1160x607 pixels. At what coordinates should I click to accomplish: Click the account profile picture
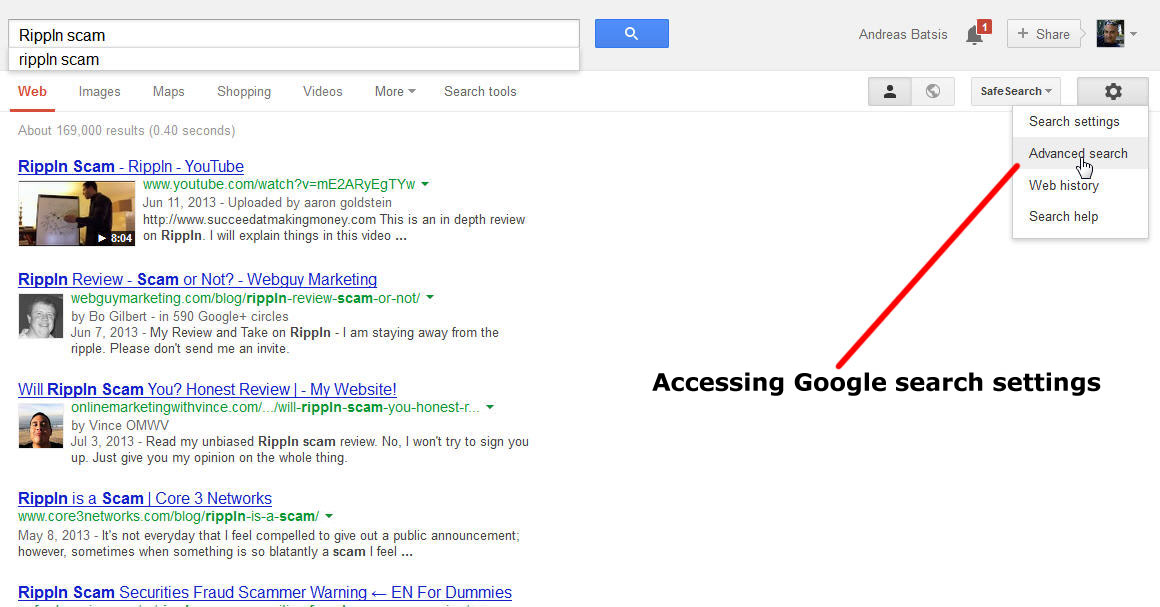1110,33
